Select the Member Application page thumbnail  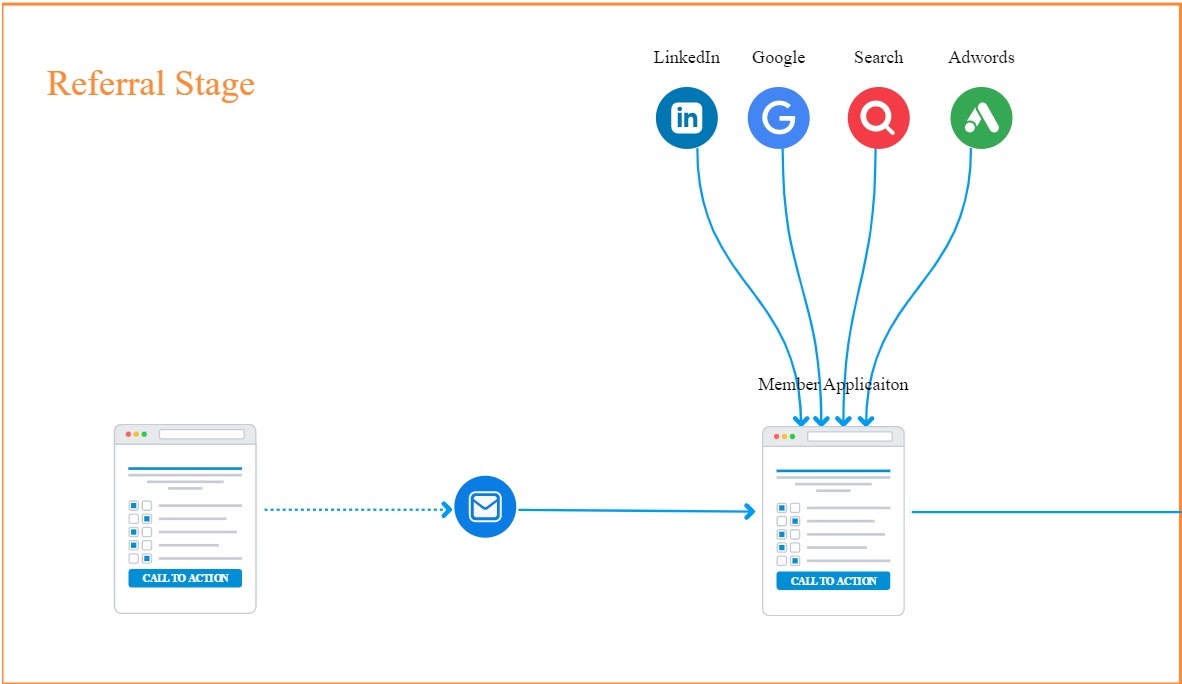pyautogui.click(x=833, y=521)
